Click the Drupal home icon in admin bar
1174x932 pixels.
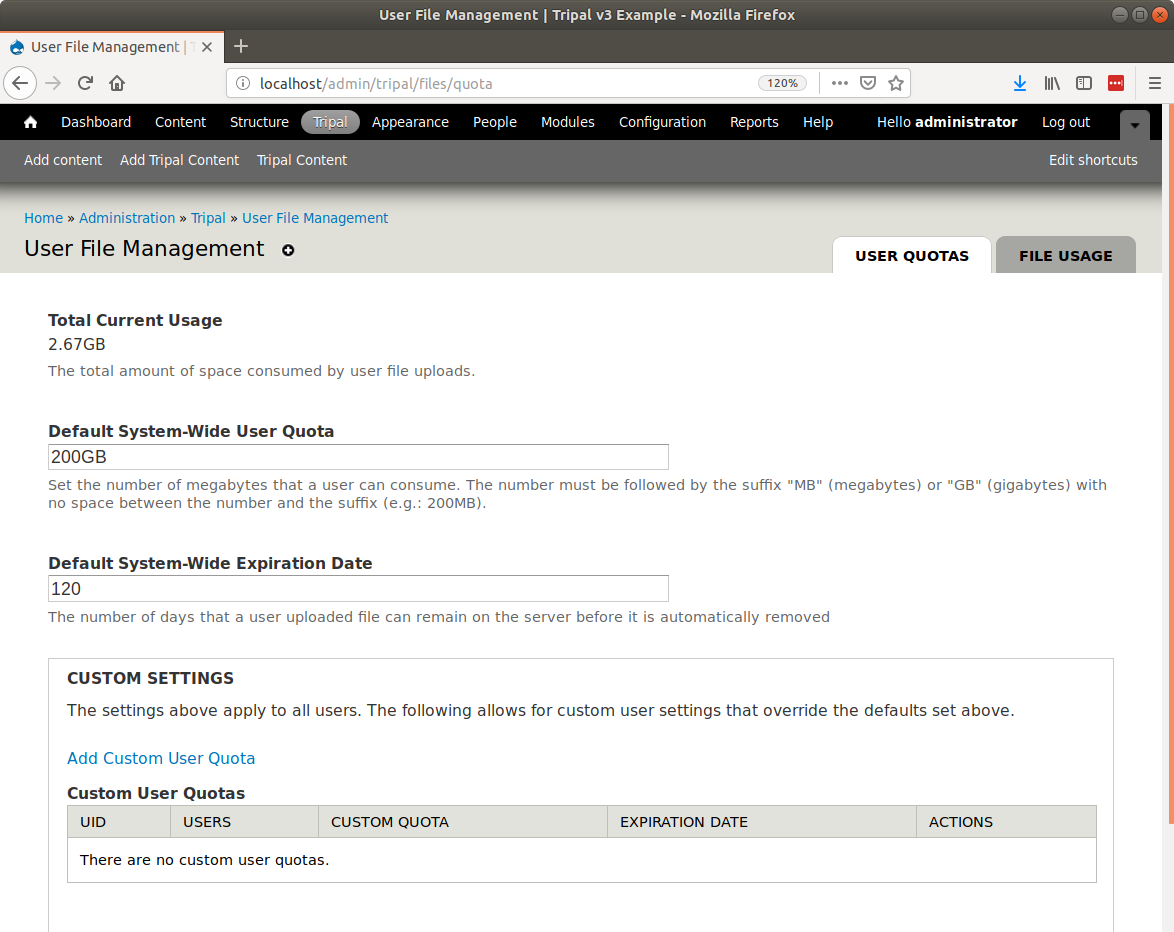click(x=31, y=122)
